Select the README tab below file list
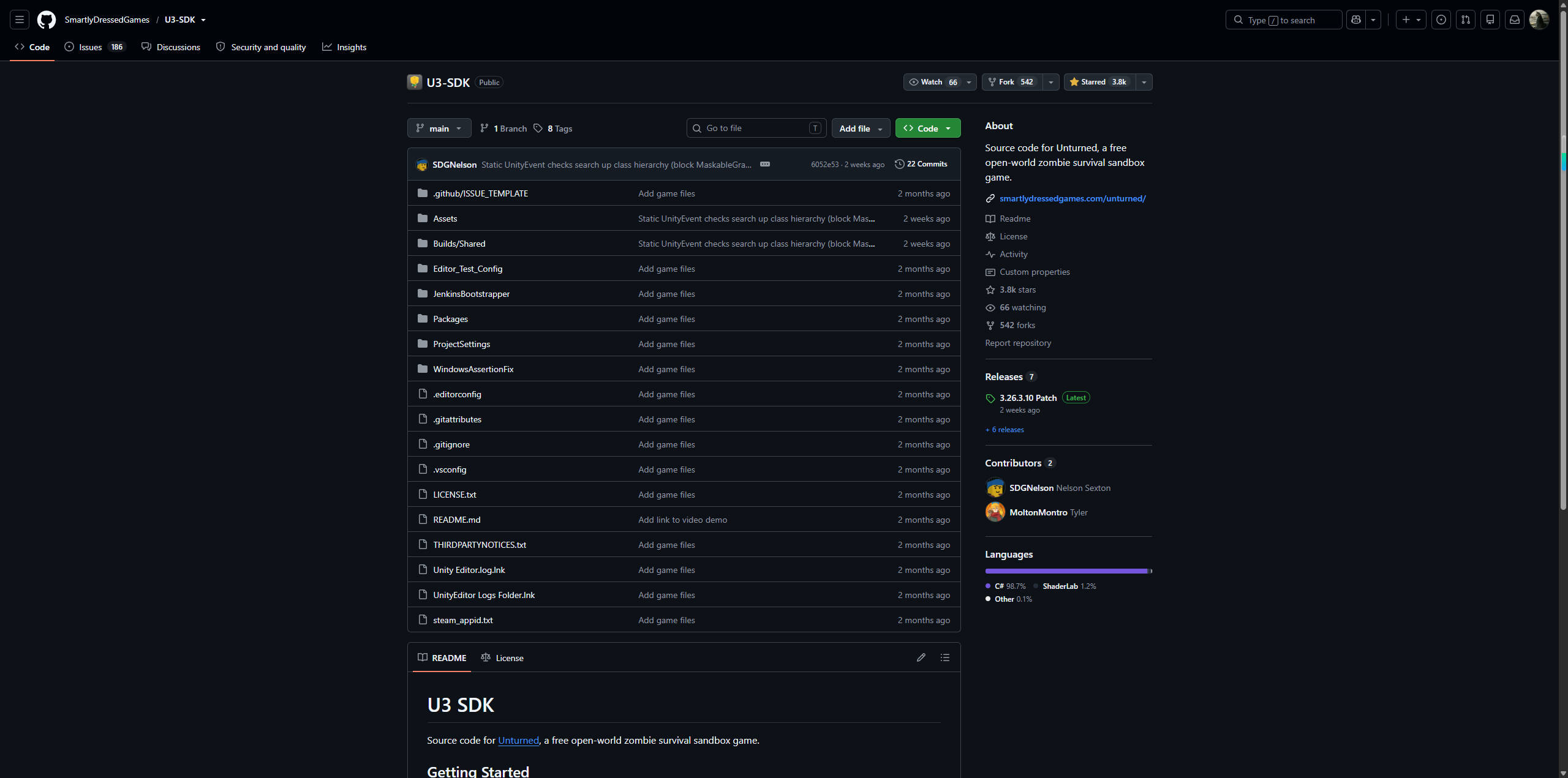This screenshot has width=1568, height=778. [442, 657]
